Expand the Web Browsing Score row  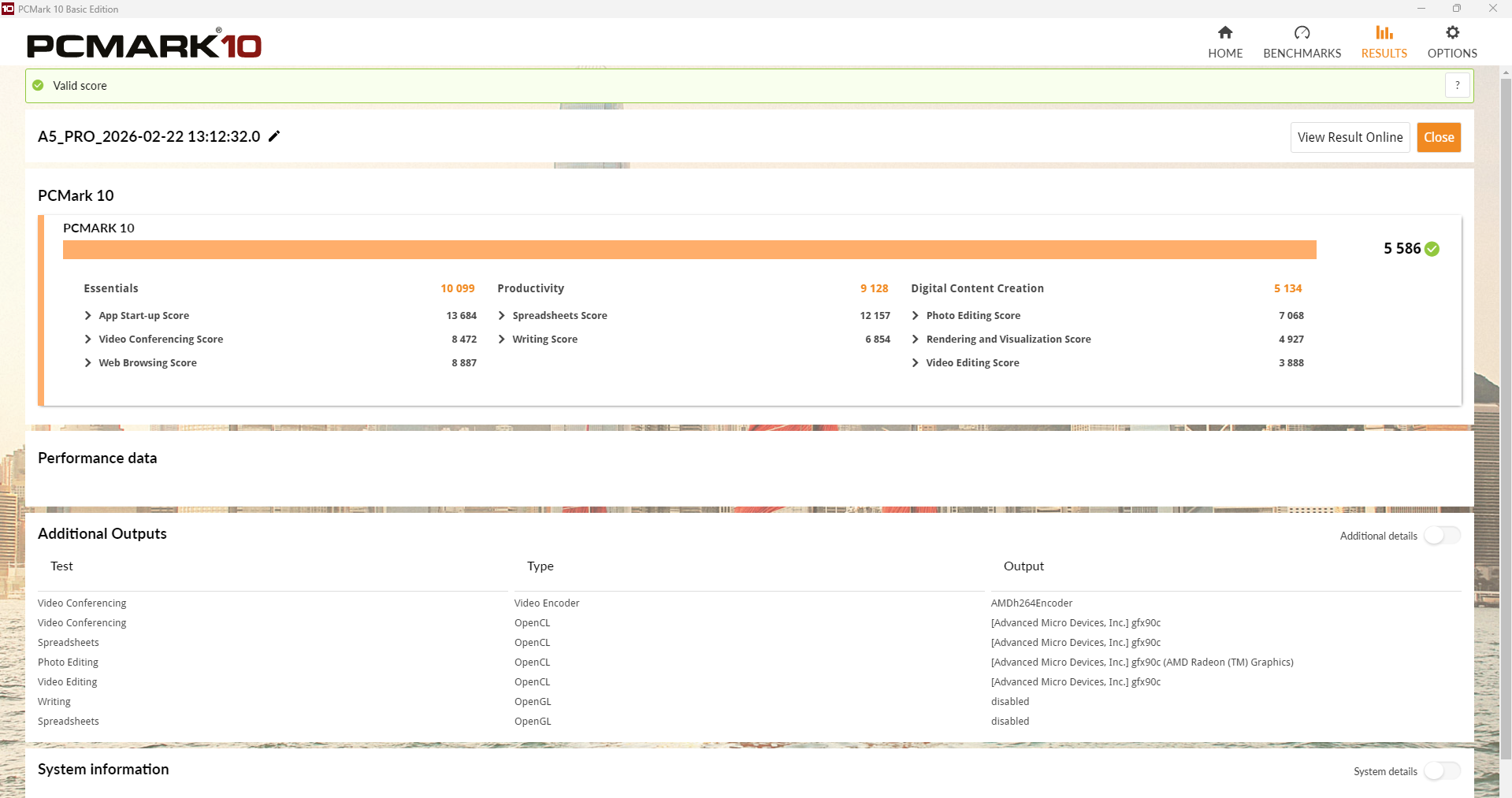point(88,363)
